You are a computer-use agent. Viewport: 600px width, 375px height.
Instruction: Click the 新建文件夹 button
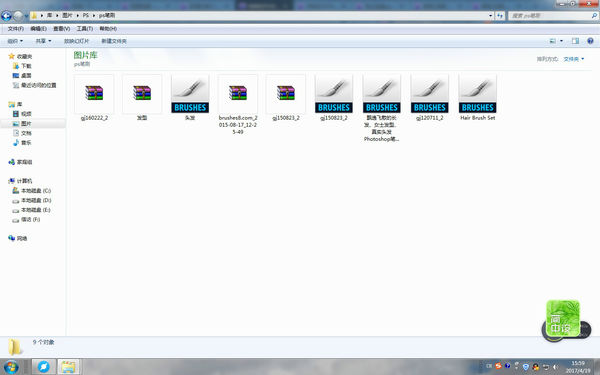click(x=114, y=41)
